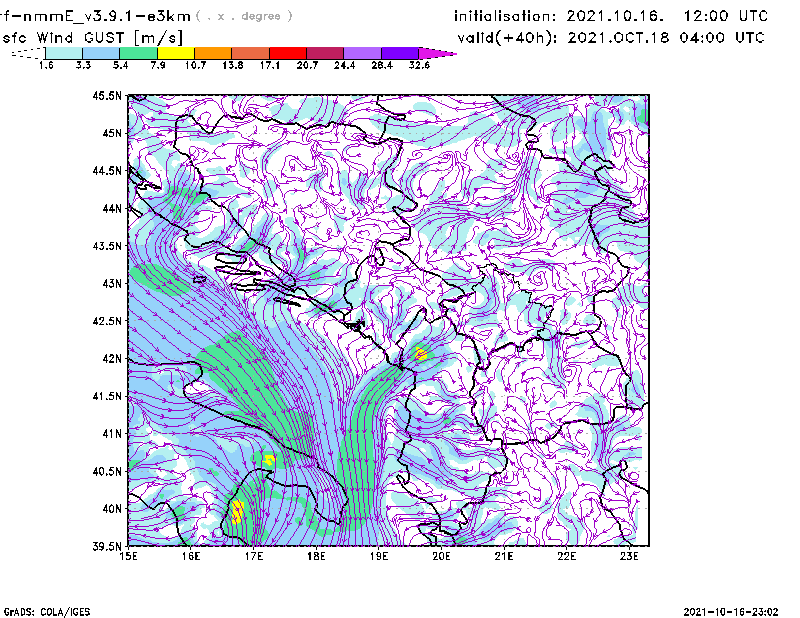
Task: Click the salmon 13.8–17.1 legend swatch
Action: tap(251, 53)
